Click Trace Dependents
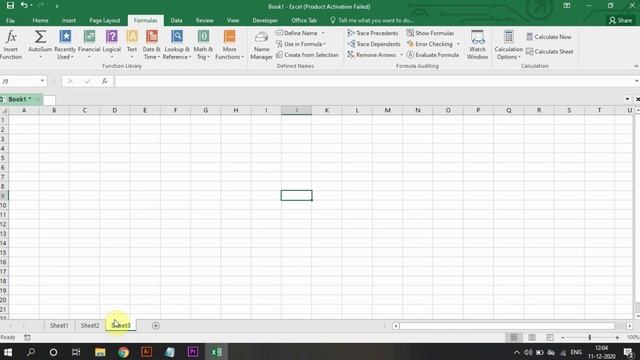 pyautogui.click(x=374, y=44)
